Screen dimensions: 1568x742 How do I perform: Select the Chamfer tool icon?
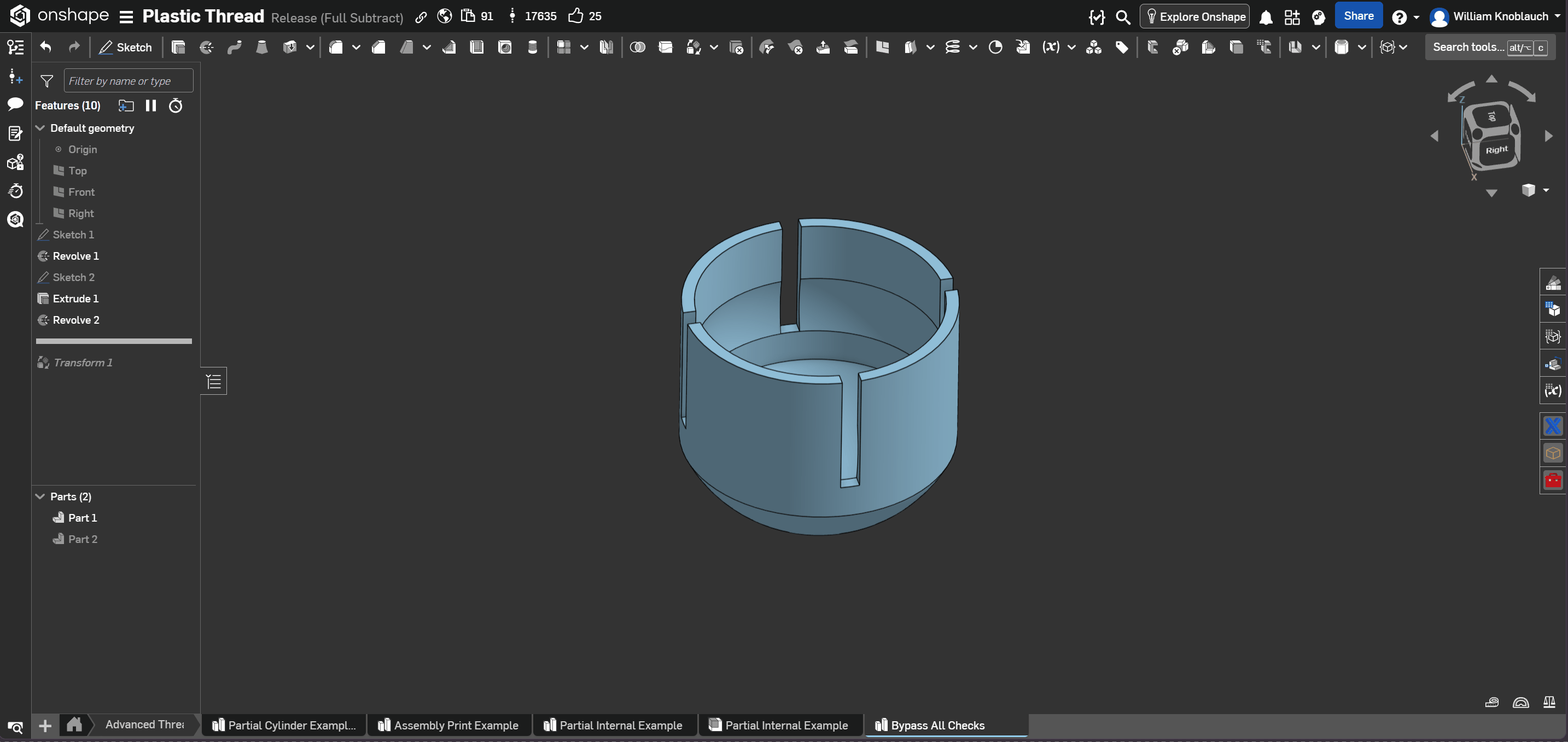378,47
